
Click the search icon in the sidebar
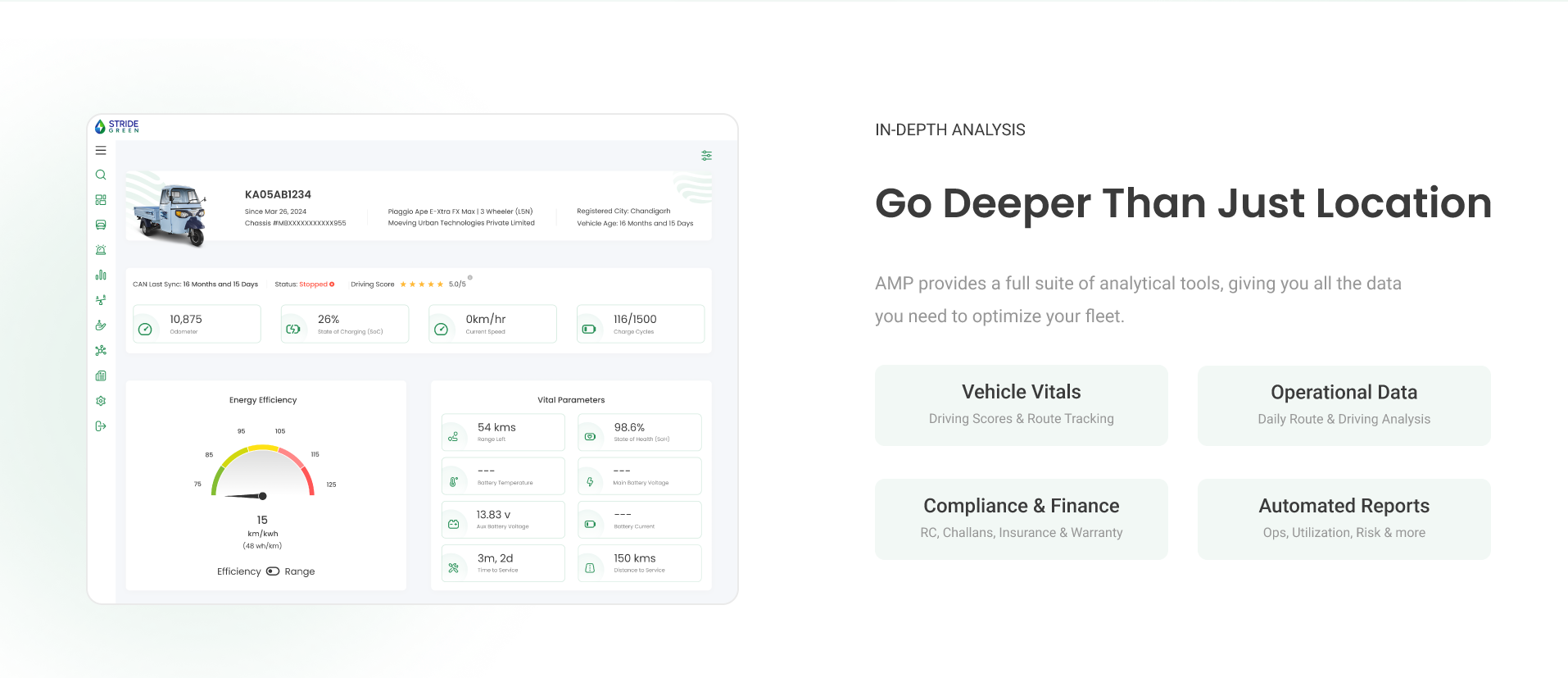click(x=101, y=175)
